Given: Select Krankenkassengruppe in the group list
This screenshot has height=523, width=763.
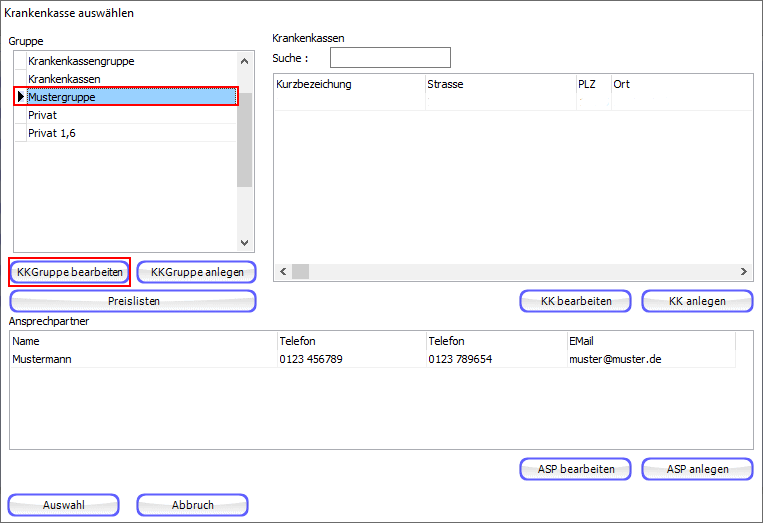Looking at the screenshot, I should click(x=81, y=61).
